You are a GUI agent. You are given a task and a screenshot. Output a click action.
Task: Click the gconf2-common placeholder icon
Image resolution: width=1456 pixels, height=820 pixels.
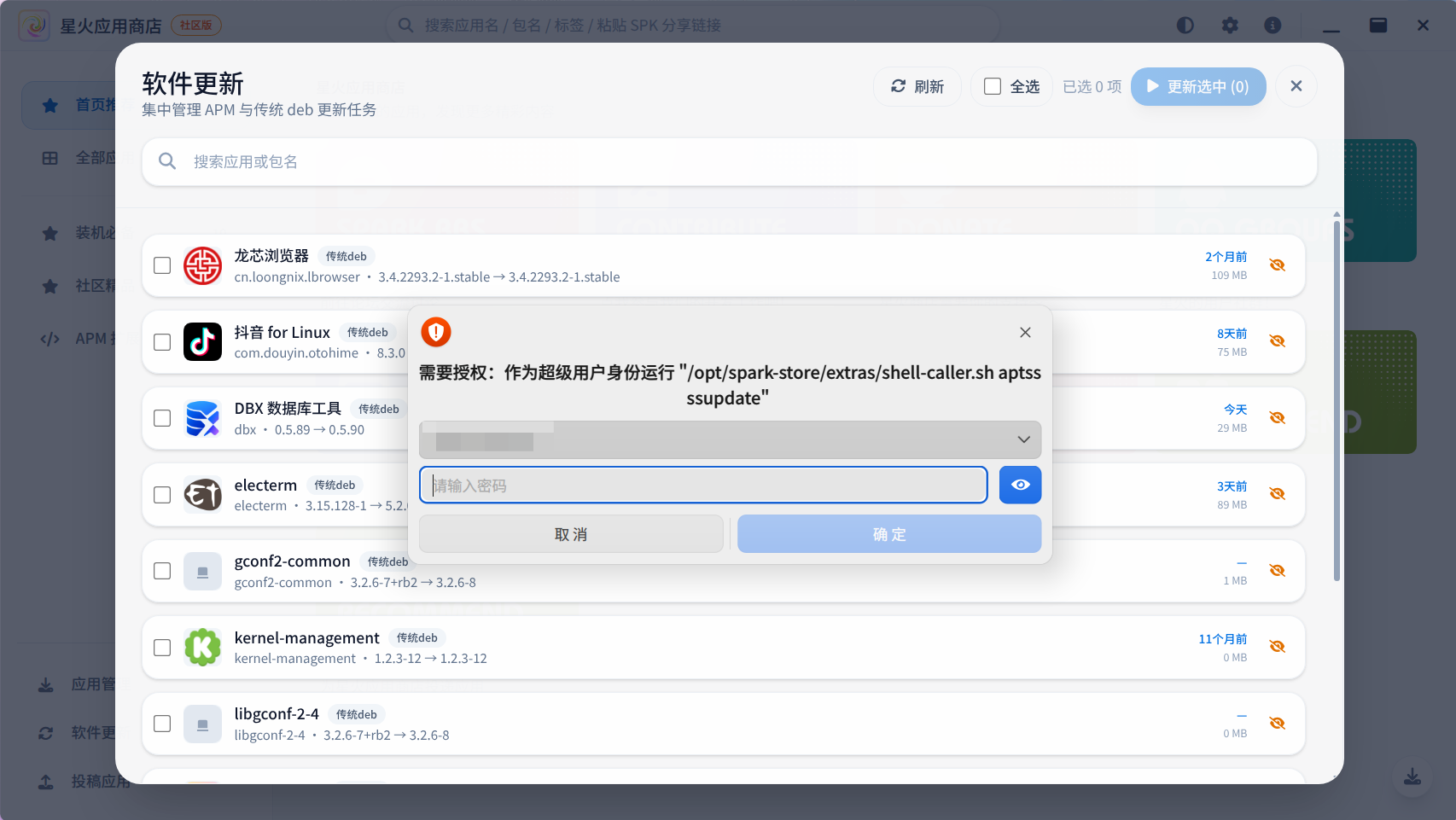[x=203, y=571]
